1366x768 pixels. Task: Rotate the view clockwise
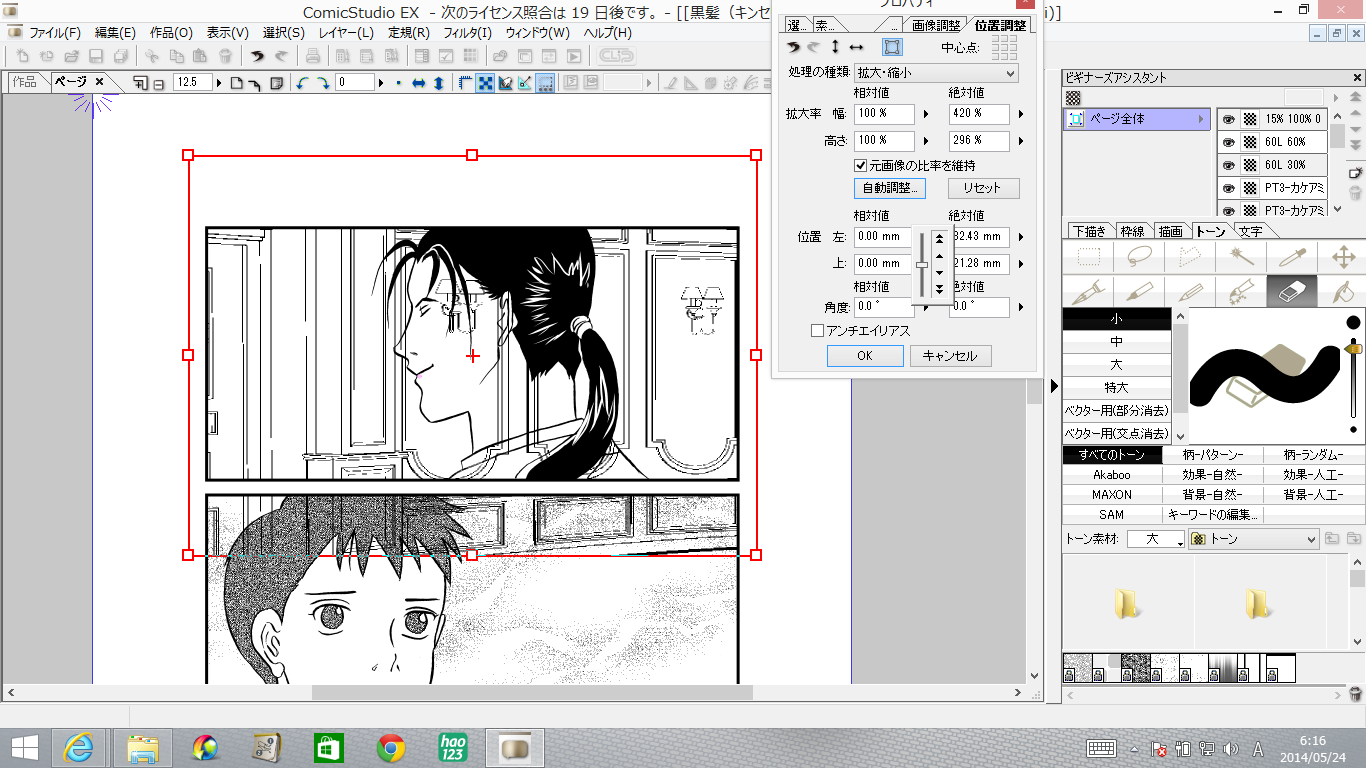click(x=323, y=83)
